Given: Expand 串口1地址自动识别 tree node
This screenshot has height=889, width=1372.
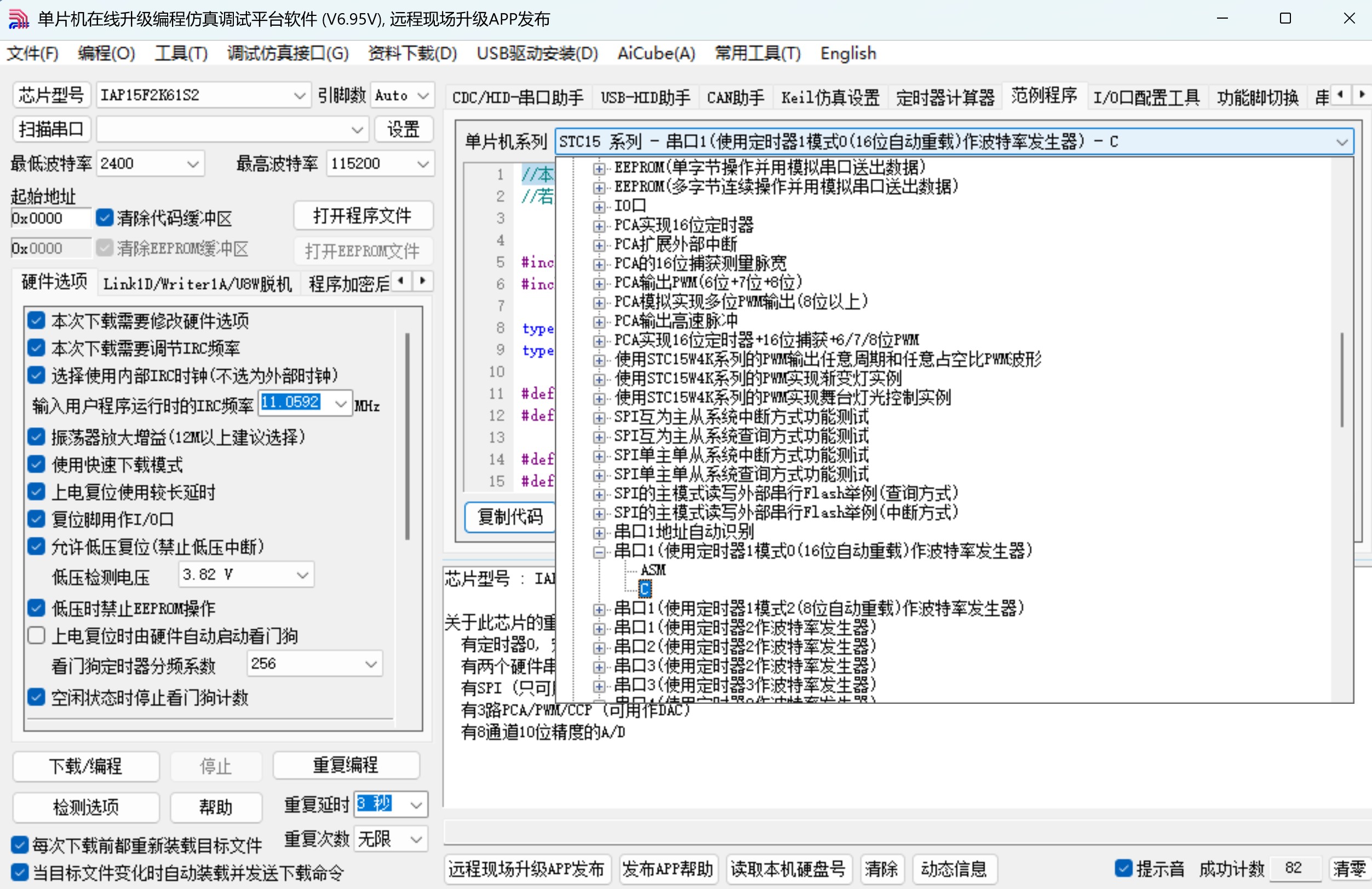Looking at the screenshot, I should click(x=599, y=533).
